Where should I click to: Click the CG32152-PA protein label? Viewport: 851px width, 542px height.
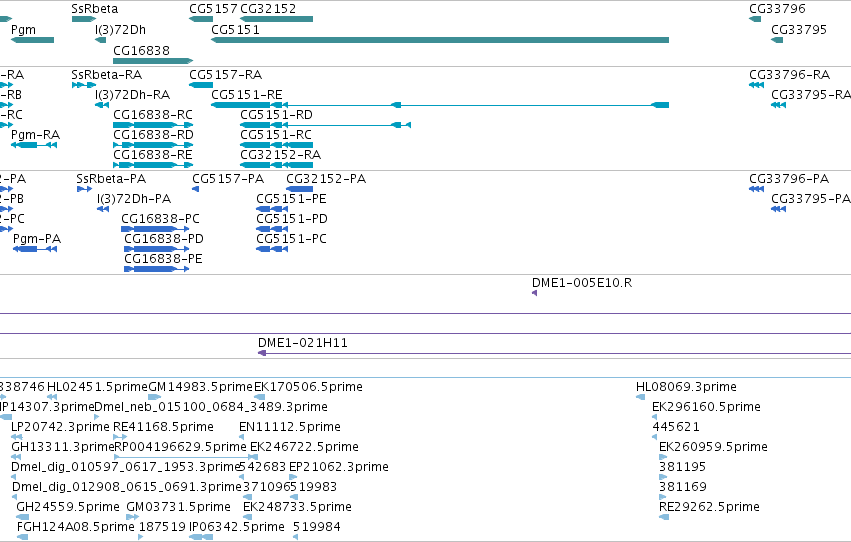326,179
